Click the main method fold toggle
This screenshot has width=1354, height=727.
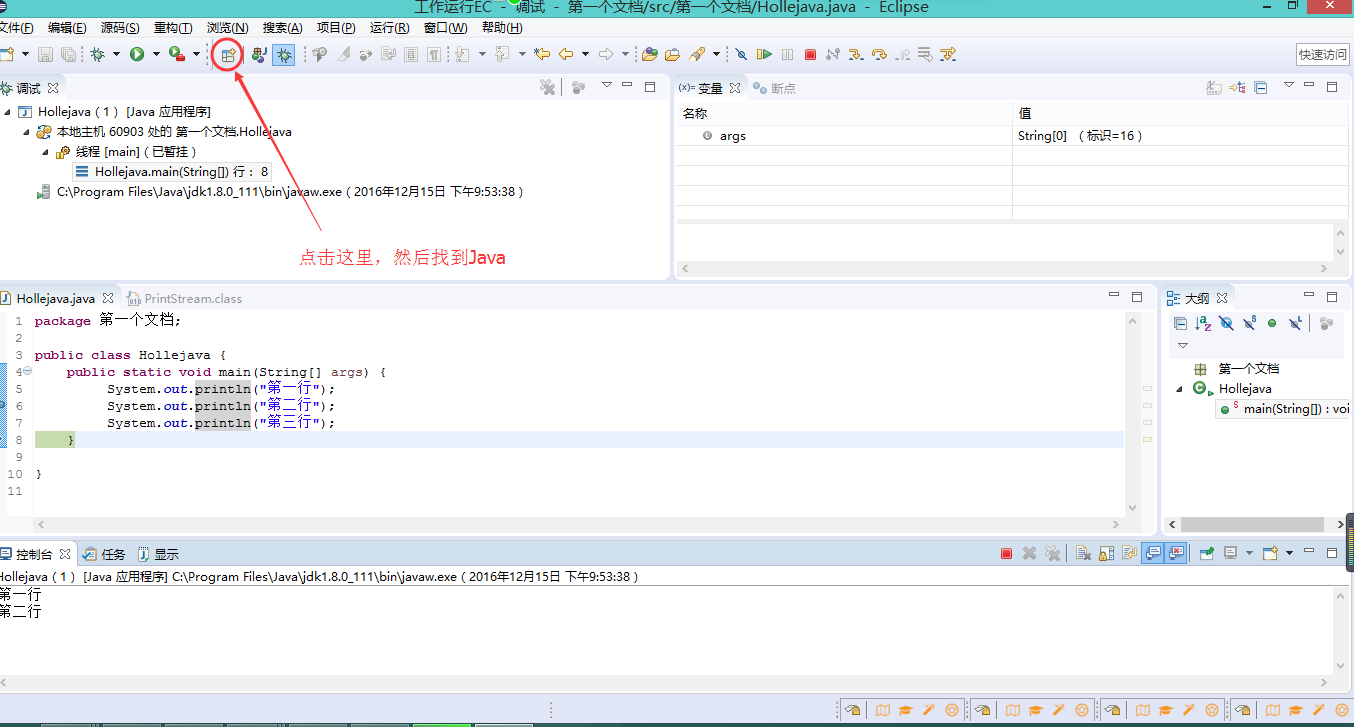pos(27,372)
